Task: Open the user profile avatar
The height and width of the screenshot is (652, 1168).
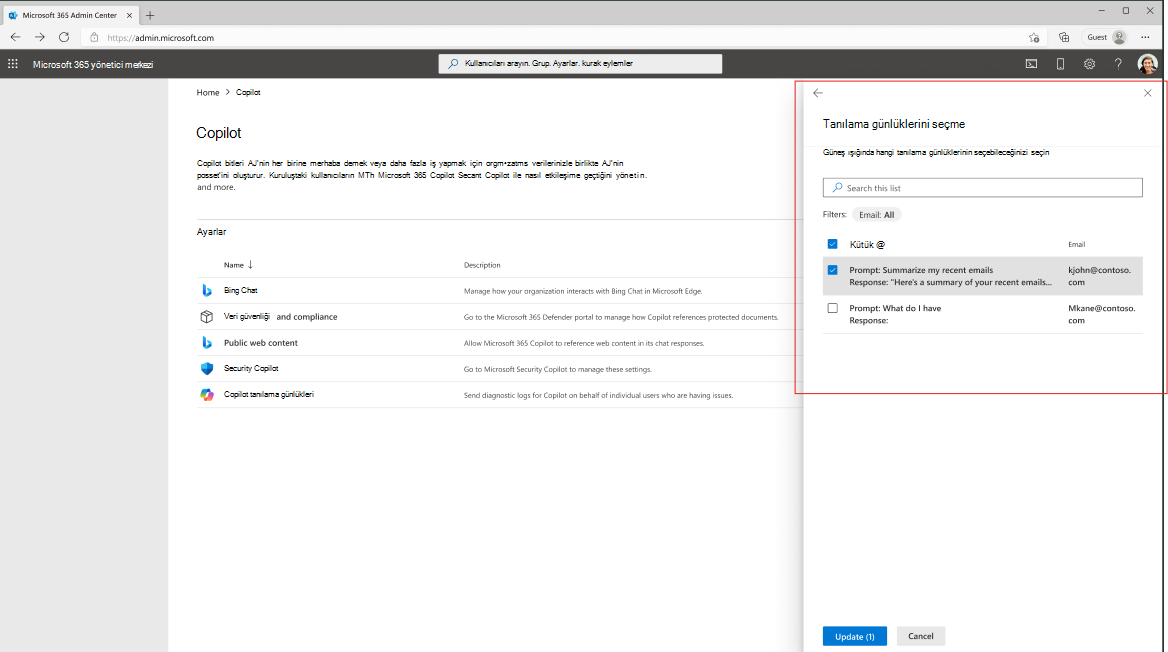Action: (x=1147, y=64)
